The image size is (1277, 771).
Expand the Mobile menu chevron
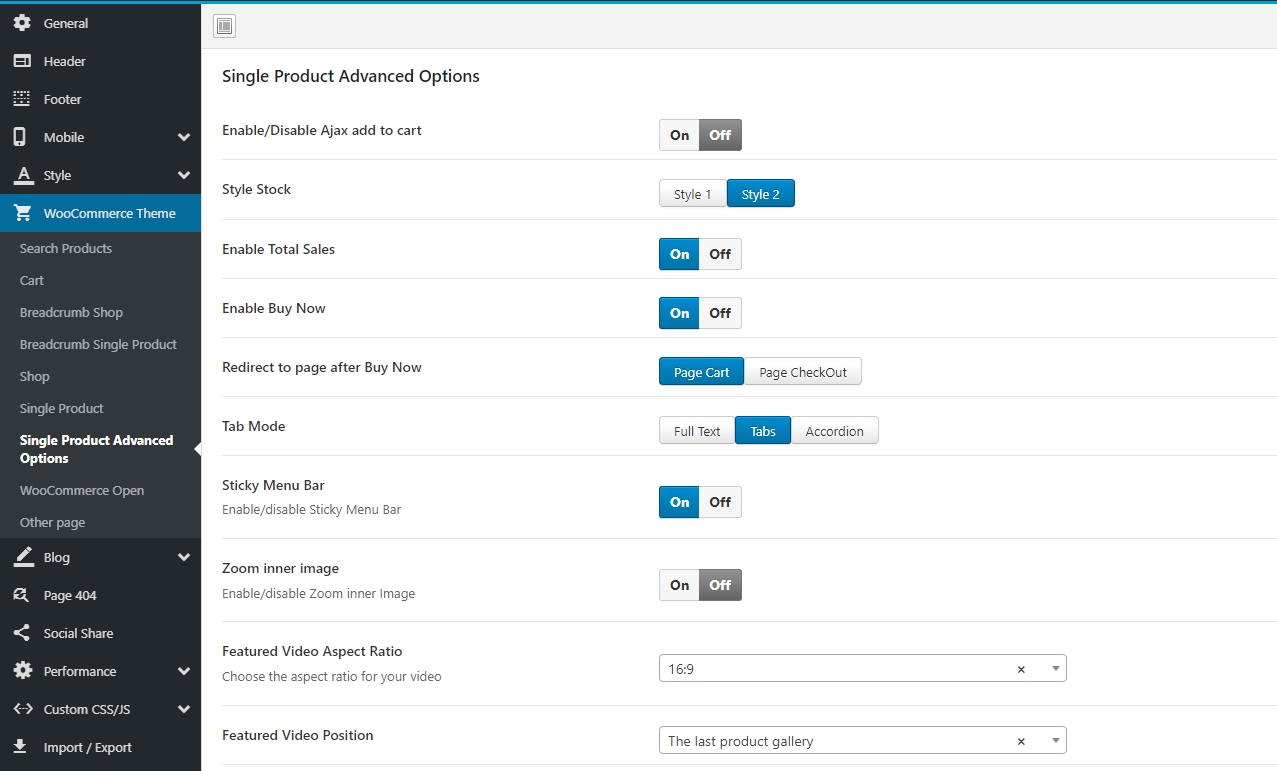click(184, 137)
